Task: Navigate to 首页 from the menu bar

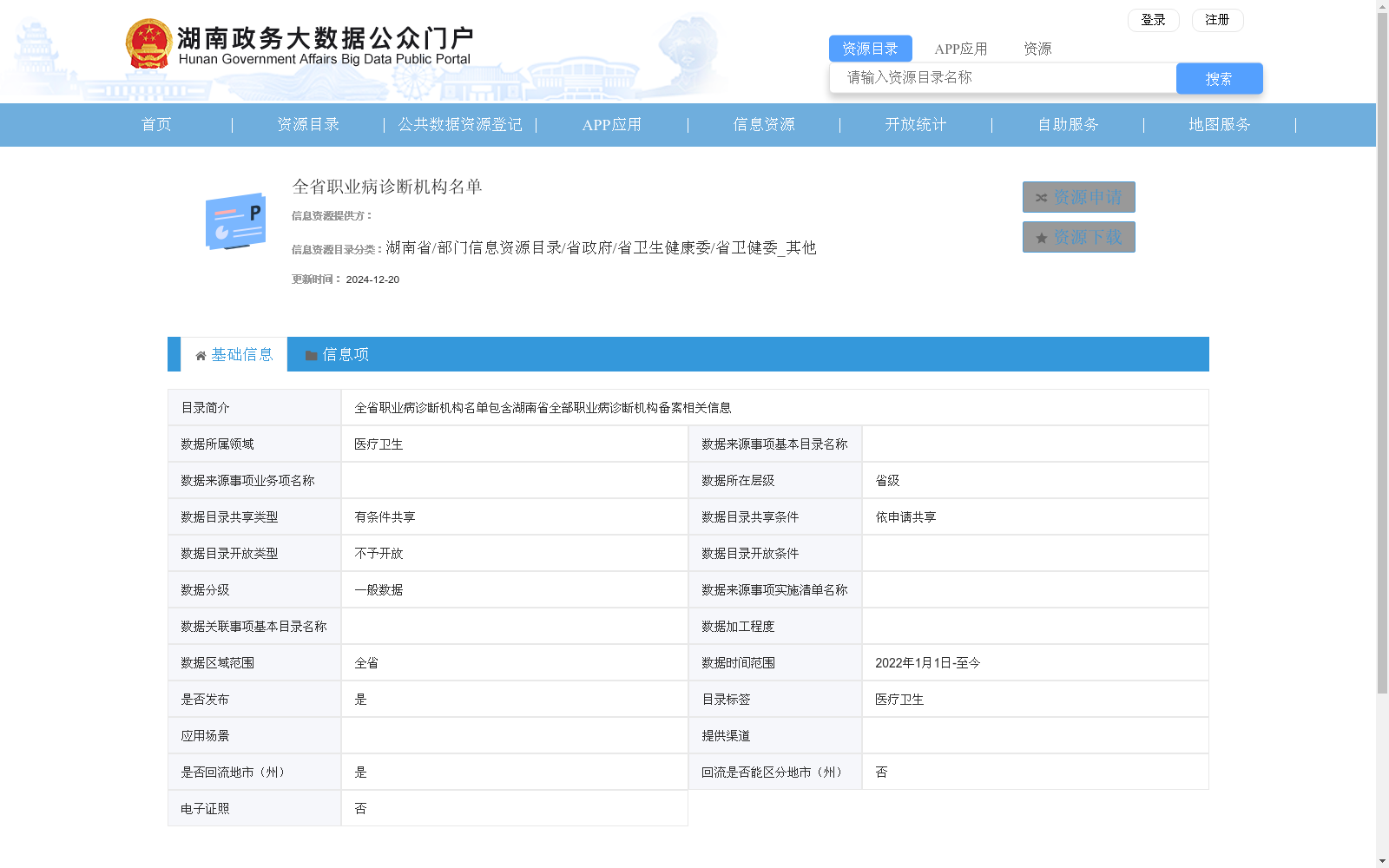Action: pos(155,125)
